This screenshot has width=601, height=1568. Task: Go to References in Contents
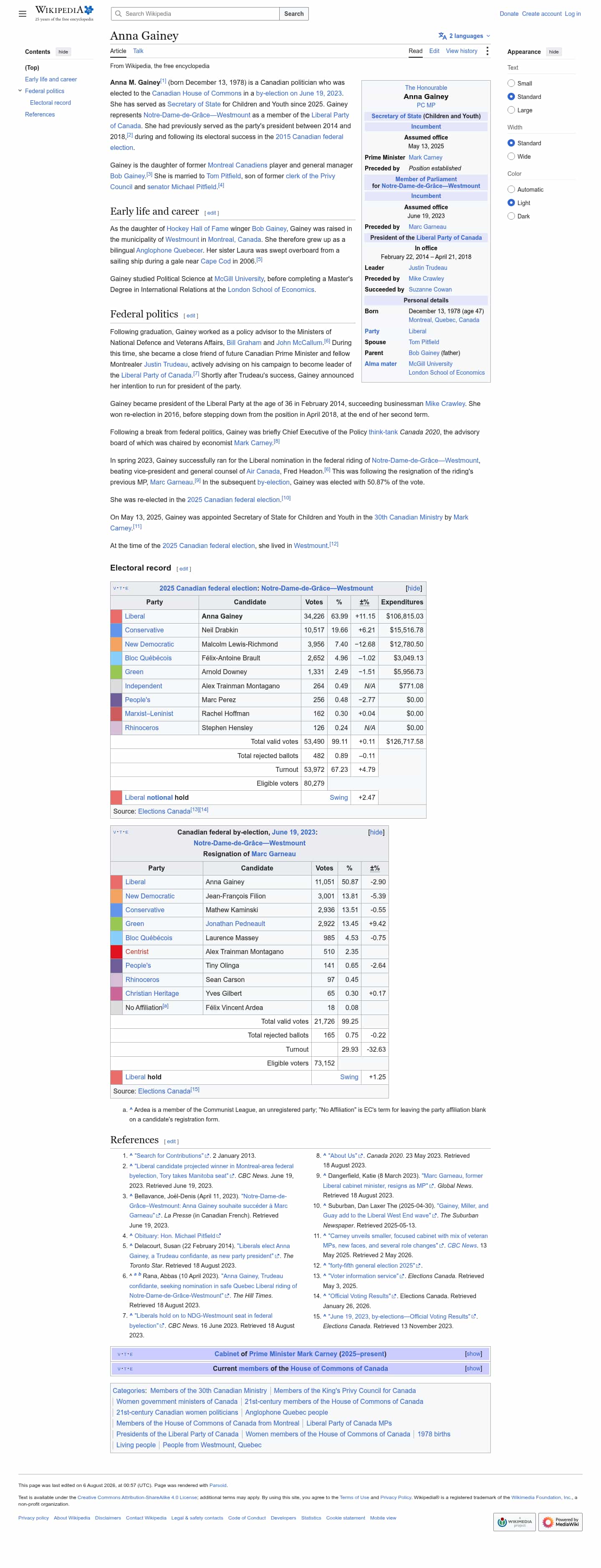(40, 114)
